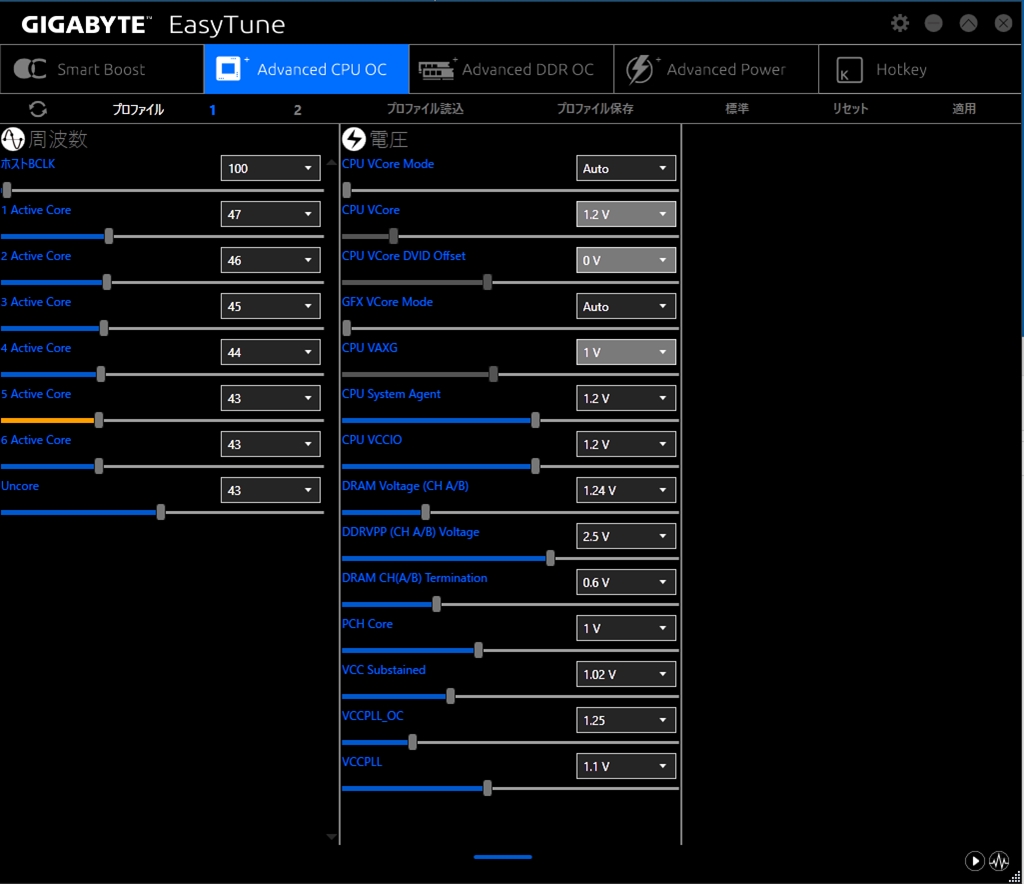The width and height of the screenshot is (1024, 884).
Task: Open the hardware monitor waveform icon
Action: pyautogui.click(x=999, y=861)
